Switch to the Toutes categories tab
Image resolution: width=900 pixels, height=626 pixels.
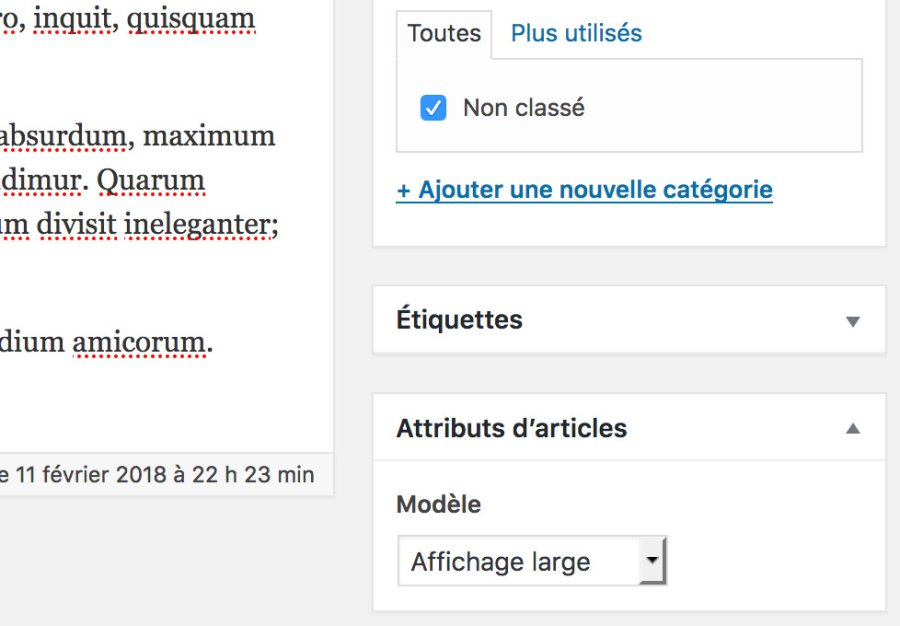click(444, 34)
